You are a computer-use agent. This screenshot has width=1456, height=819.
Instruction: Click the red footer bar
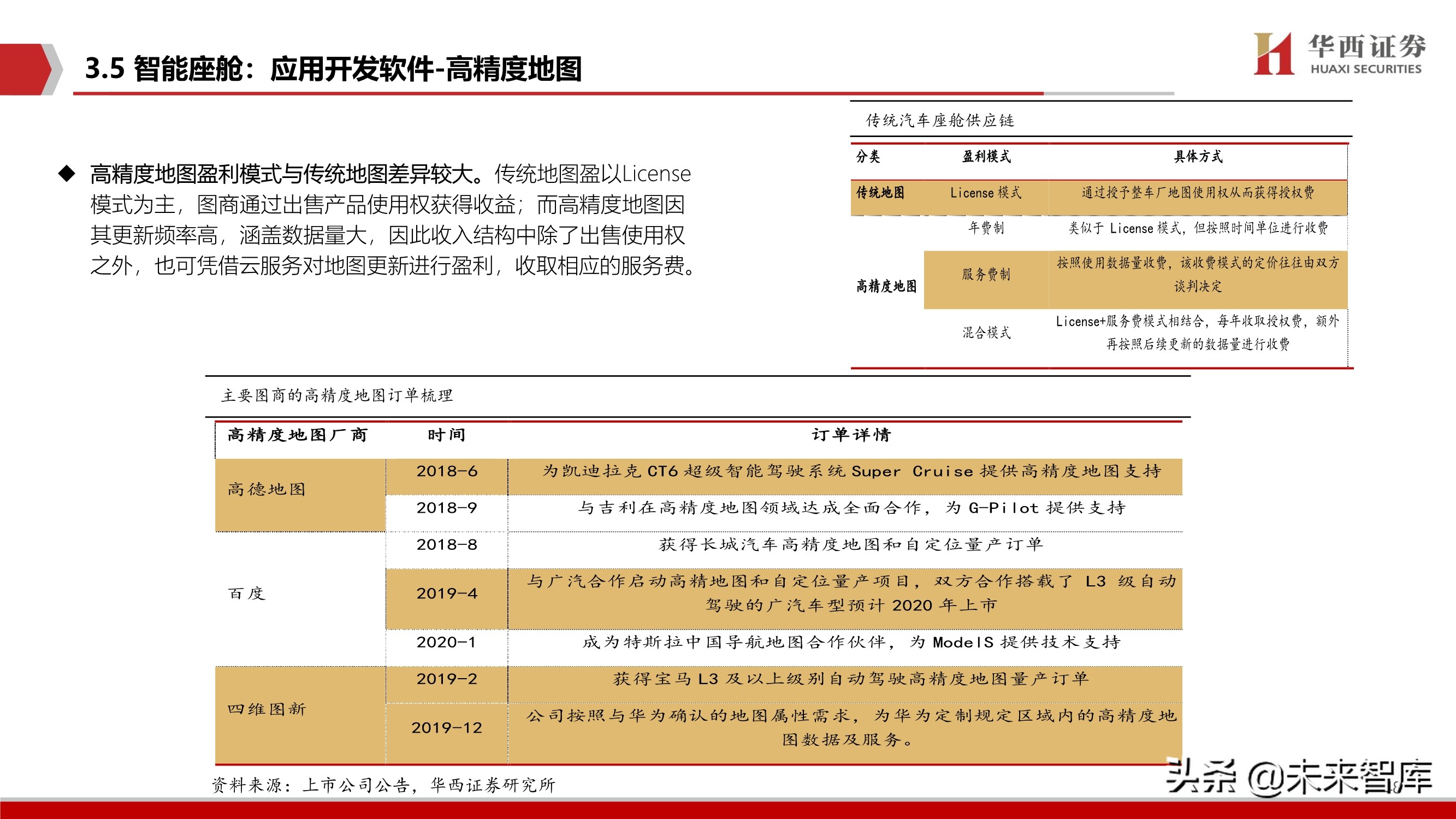click(728, 812)
